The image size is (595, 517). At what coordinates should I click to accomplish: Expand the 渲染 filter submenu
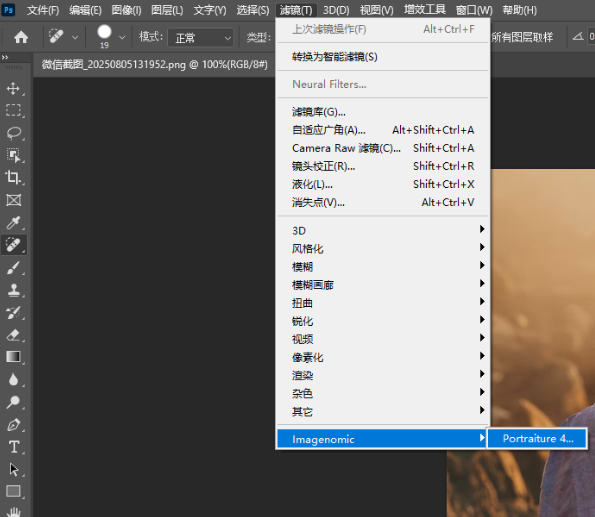(x=383, y=375)
